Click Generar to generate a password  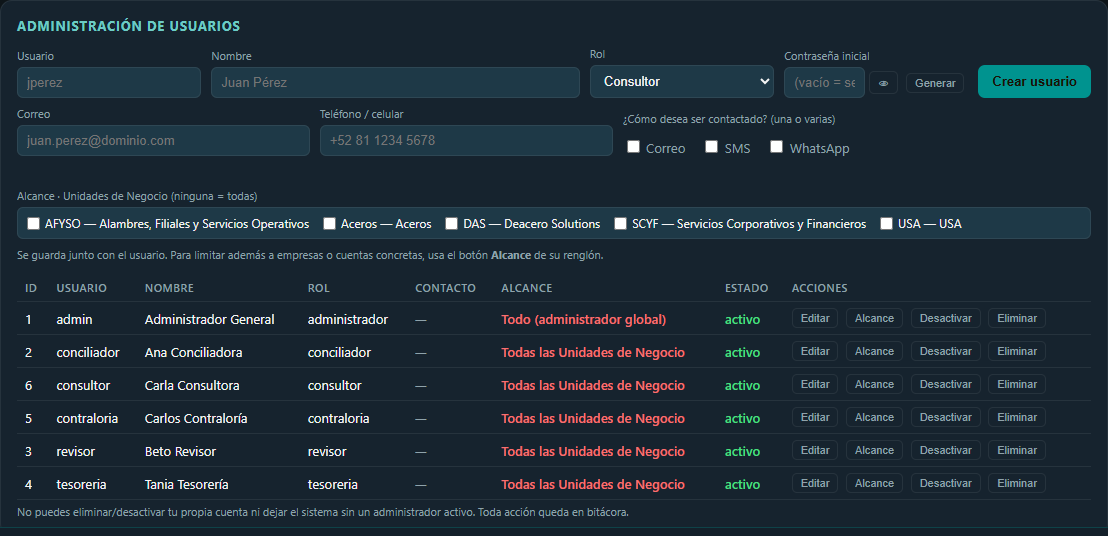[x=935, y=83]
